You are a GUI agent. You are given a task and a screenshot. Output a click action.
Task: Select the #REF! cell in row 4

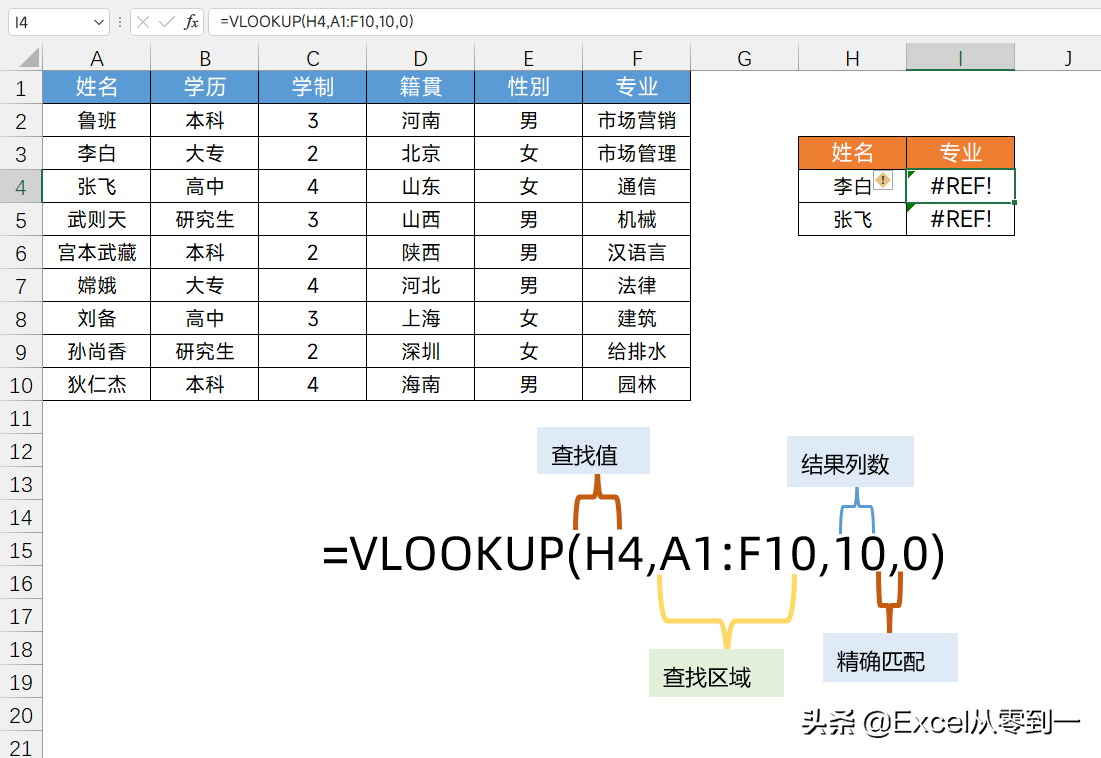(x=961, y=186)
